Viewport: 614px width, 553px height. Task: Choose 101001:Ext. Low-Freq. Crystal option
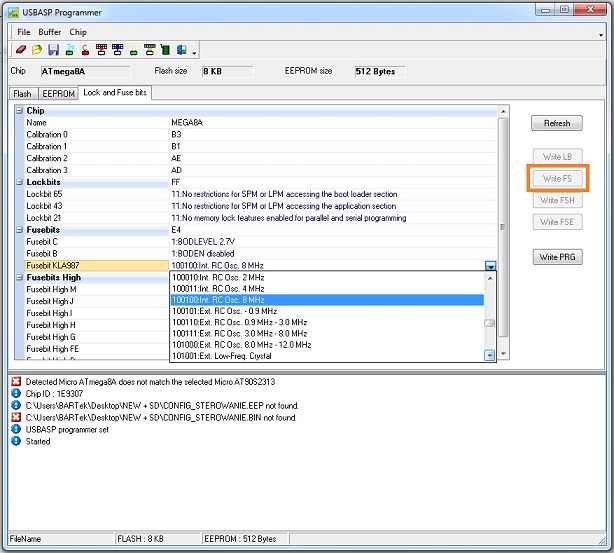click(327, 356)
